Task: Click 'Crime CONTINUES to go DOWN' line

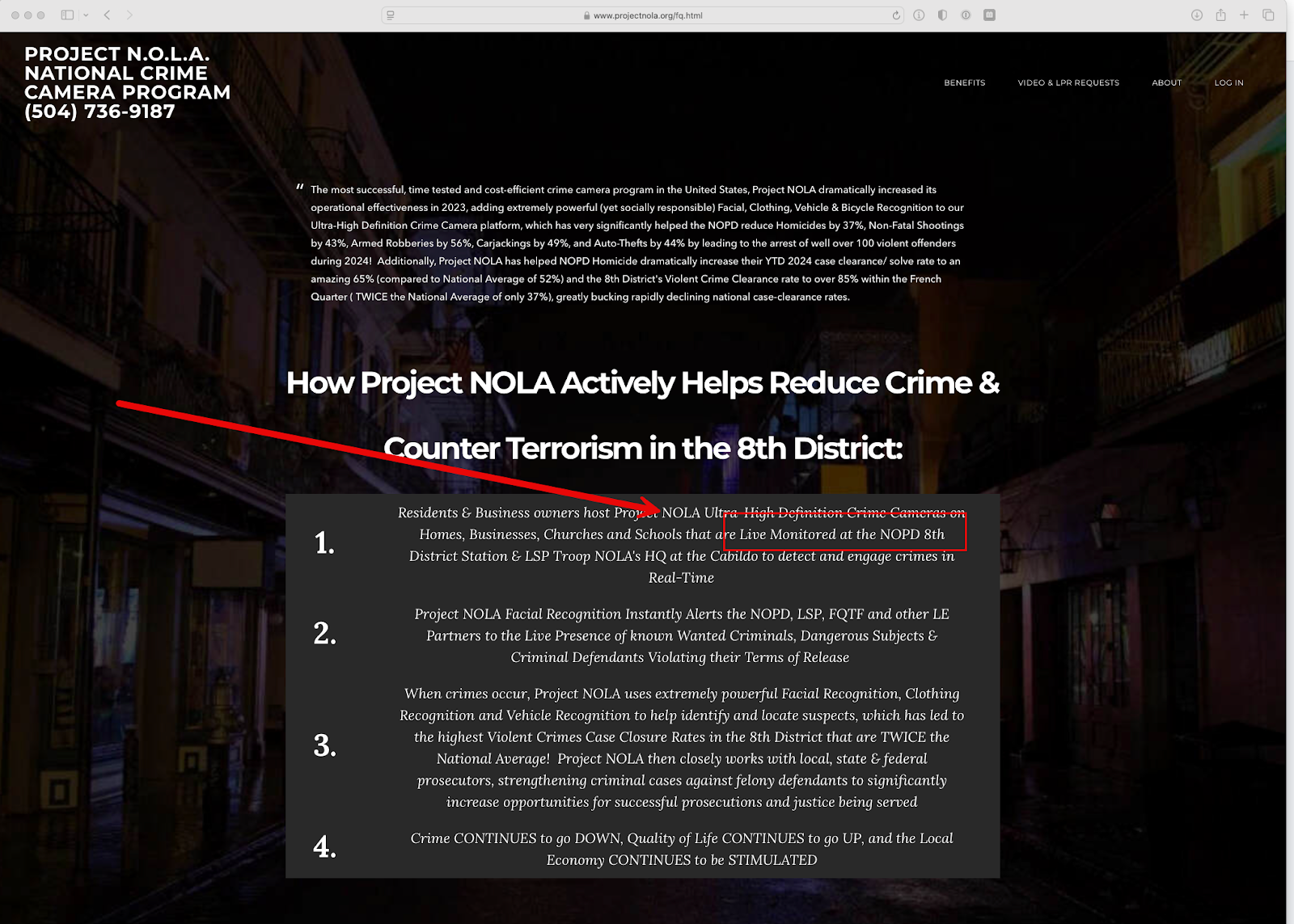Action: pyautogui.click(x=682, y=838)
